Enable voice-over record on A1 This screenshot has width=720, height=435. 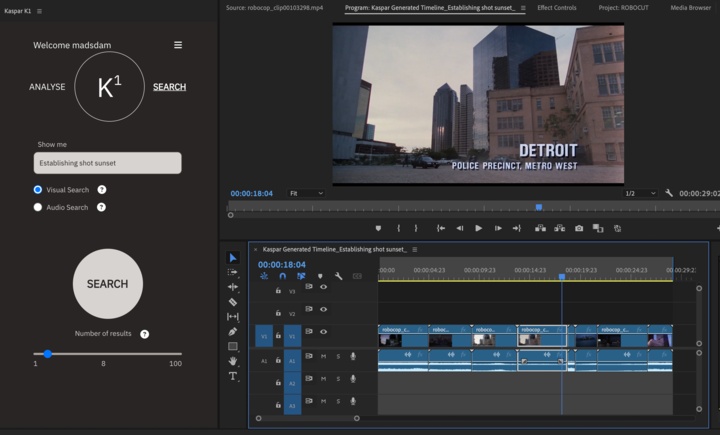coord(353,356)
